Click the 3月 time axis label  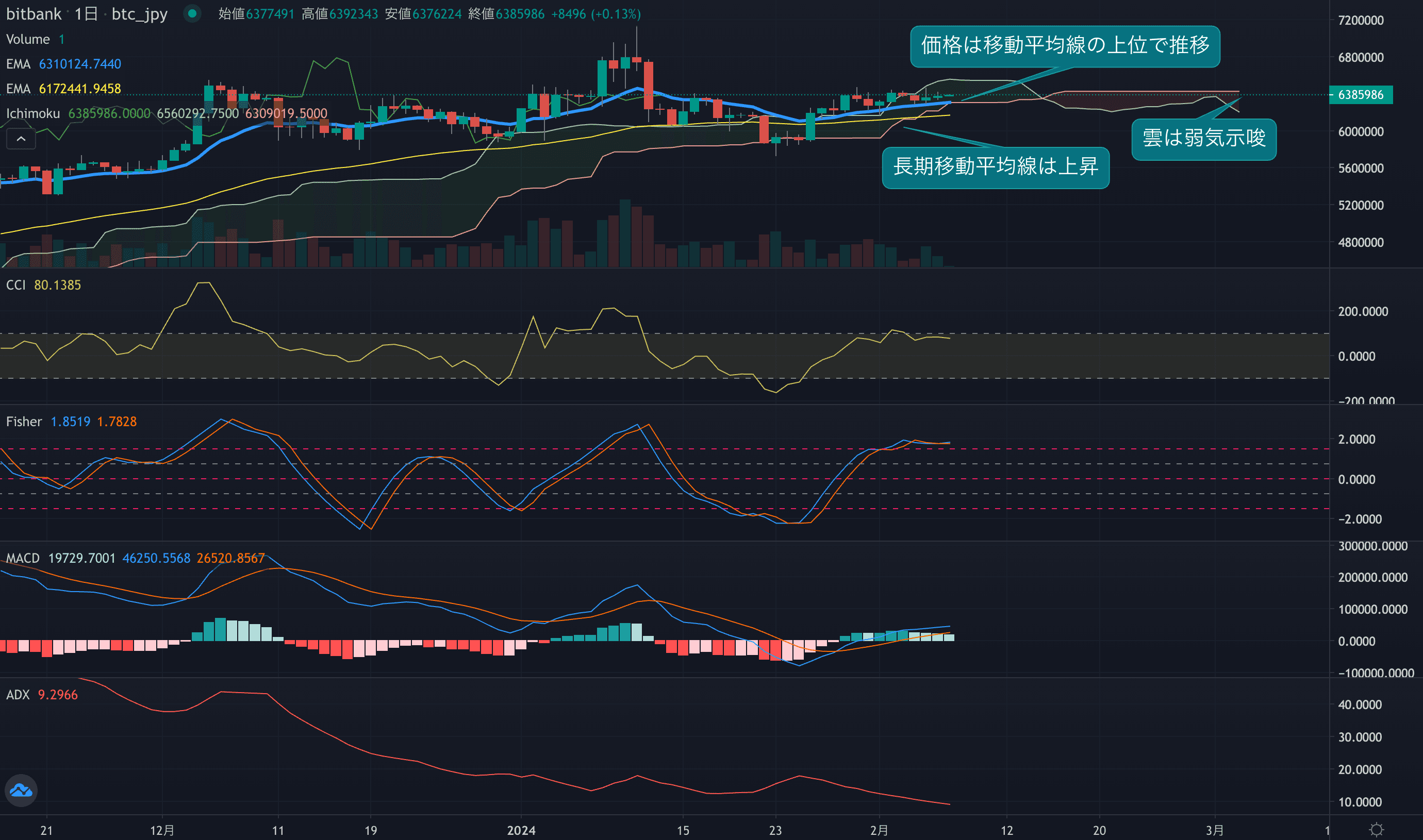click(1214, 830)
